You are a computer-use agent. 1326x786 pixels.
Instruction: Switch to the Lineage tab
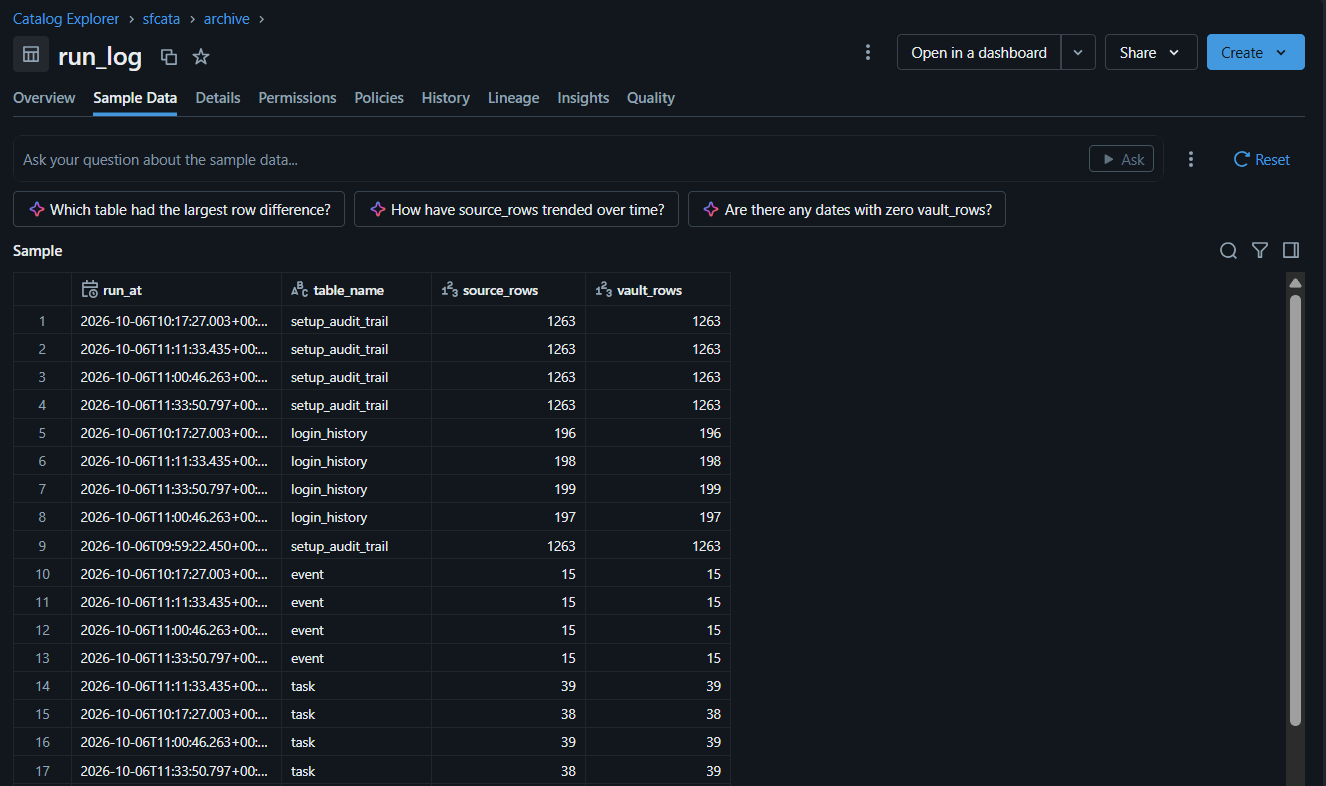pyautogui.click(x=513, y=98)
